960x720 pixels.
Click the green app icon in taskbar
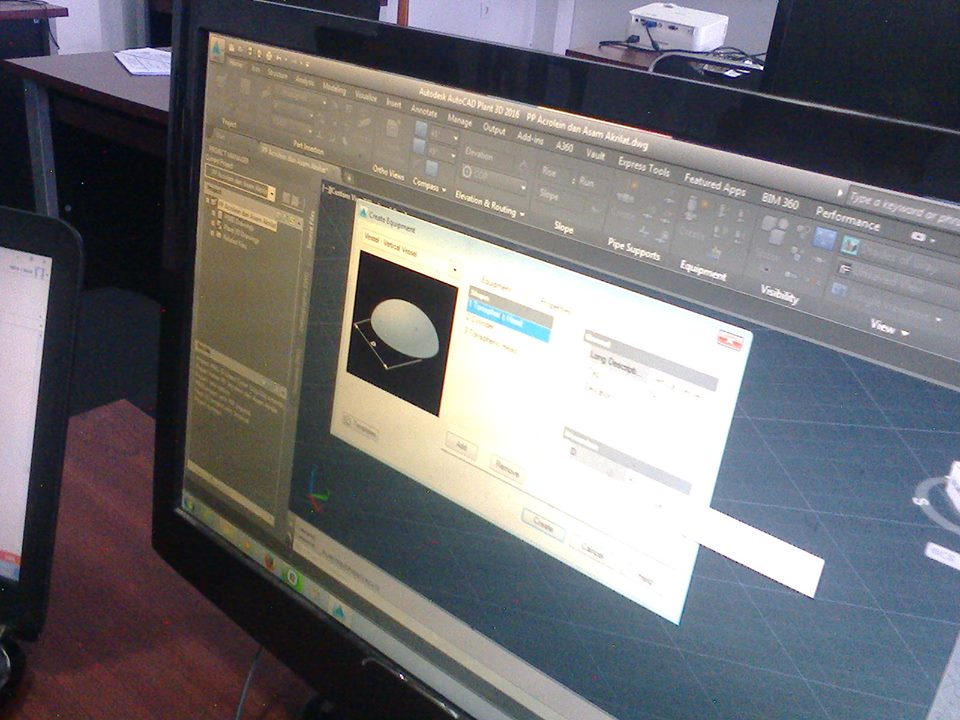pyautogui.click(x=293, y=577)
